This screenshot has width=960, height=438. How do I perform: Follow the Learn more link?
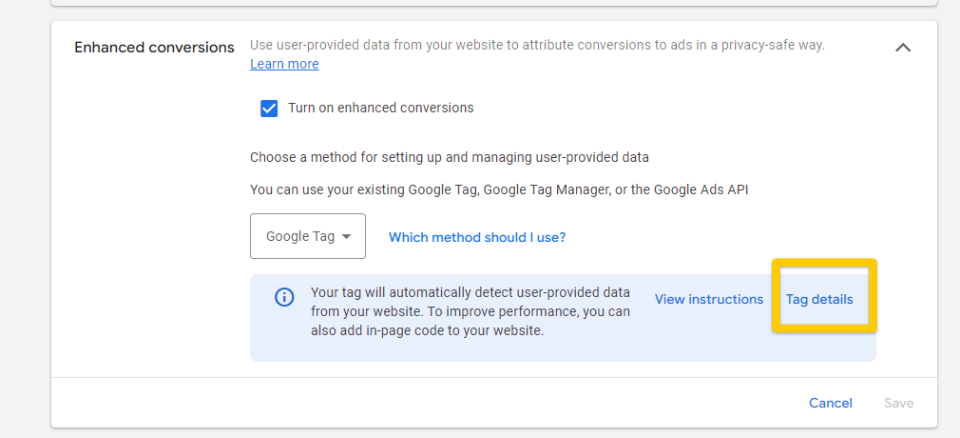(284, 64)
